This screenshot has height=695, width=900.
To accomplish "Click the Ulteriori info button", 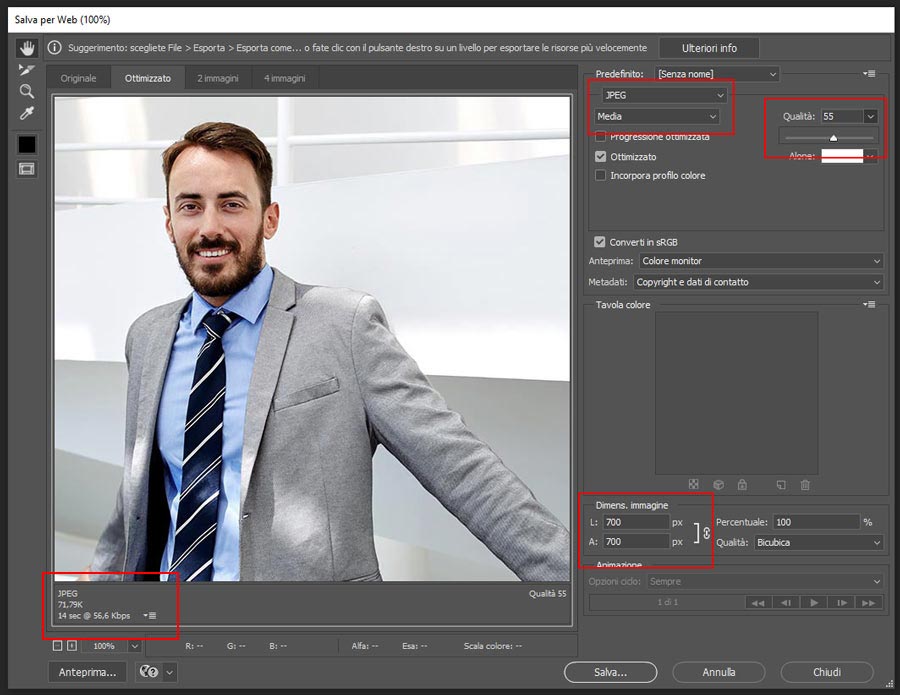I will [709, 48].
